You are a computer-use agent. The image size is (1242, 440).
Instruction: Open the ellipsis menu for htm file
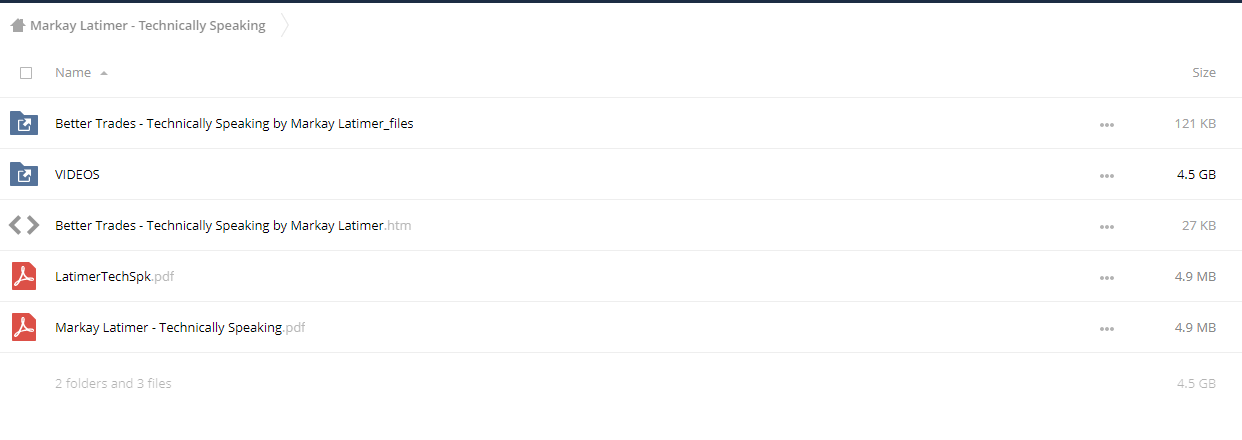coord(1106,226)
